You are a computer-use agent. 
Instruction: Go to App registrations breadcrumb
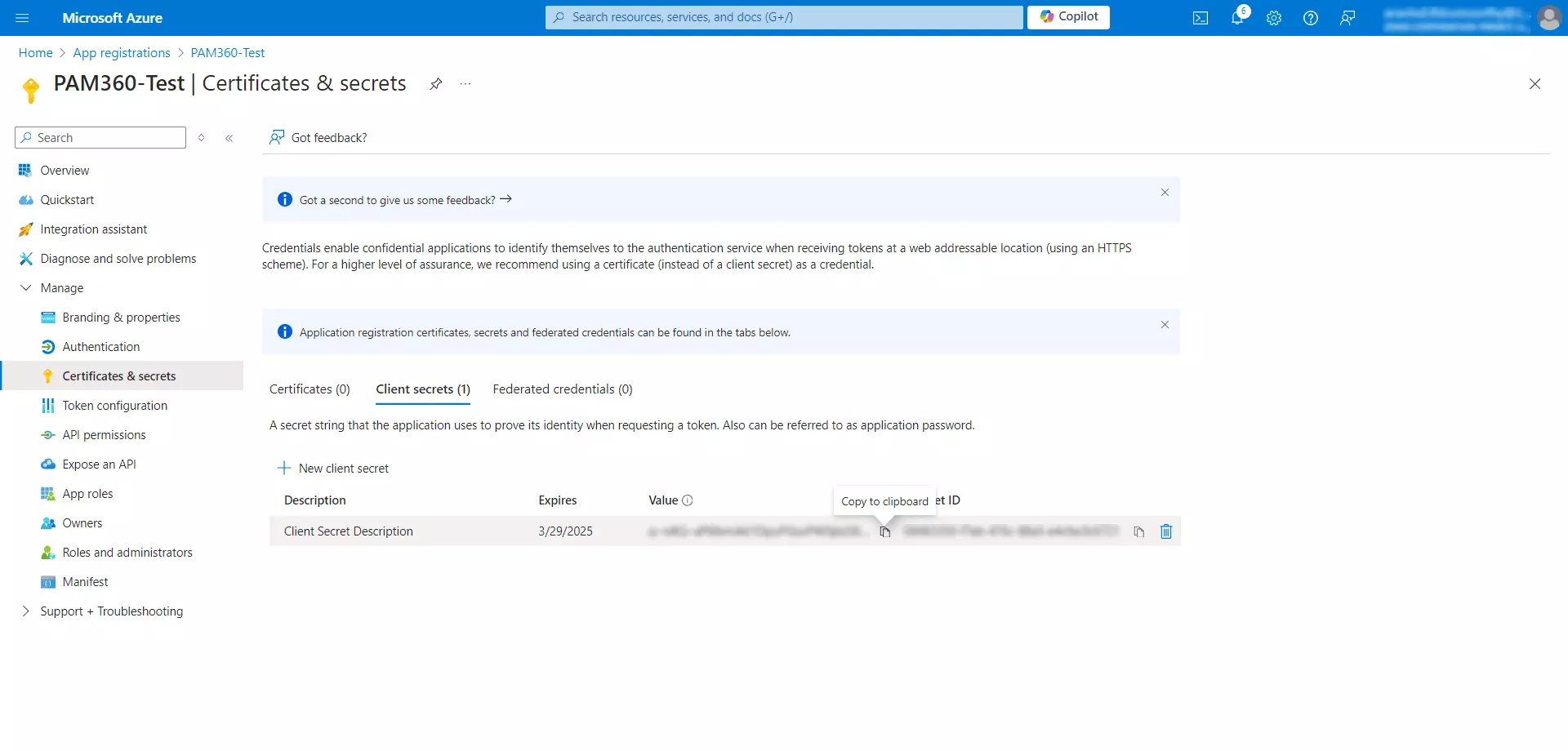(x=122, y=53)
